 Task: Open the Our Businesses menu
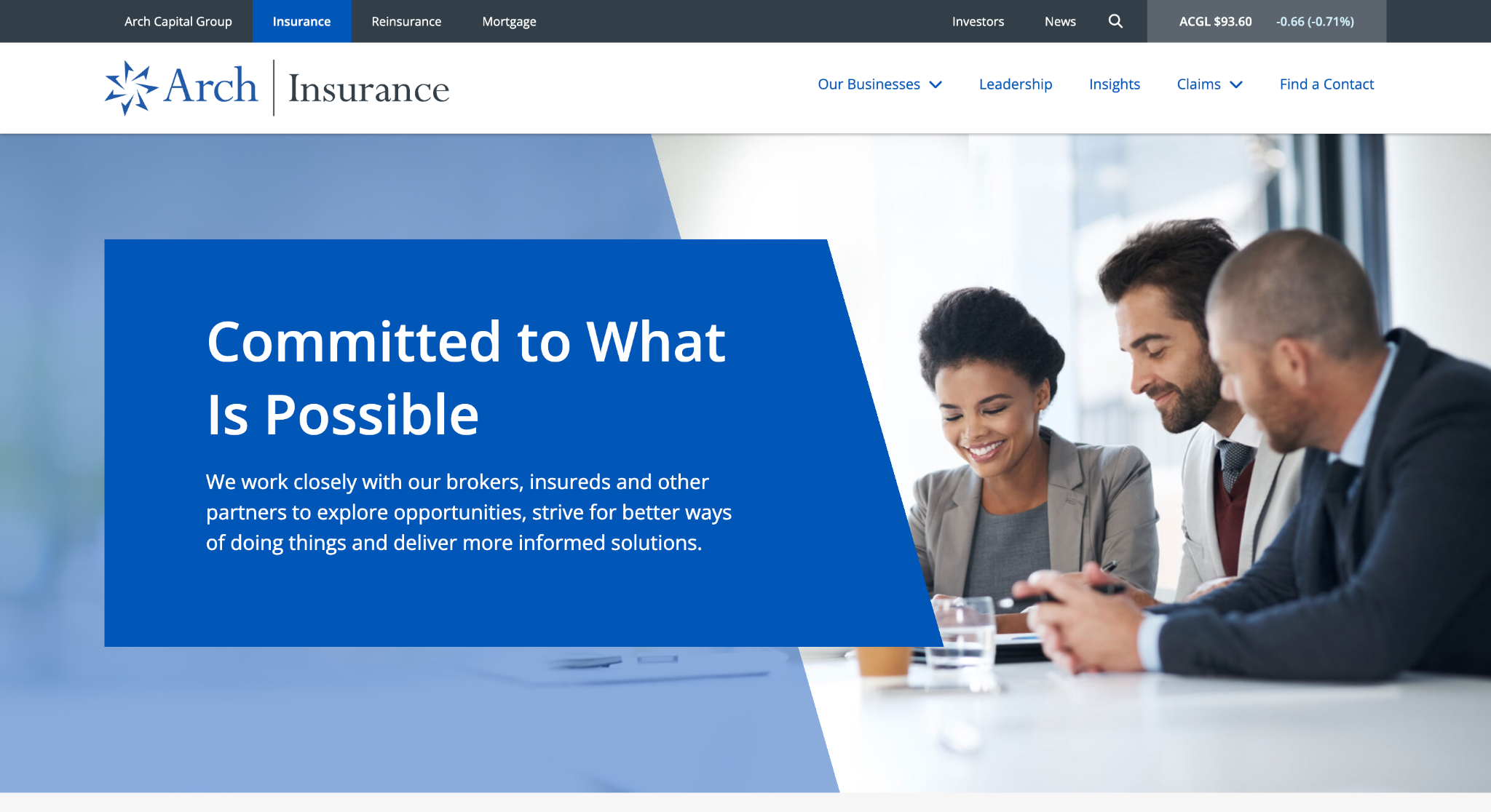(x=869, y=84)
